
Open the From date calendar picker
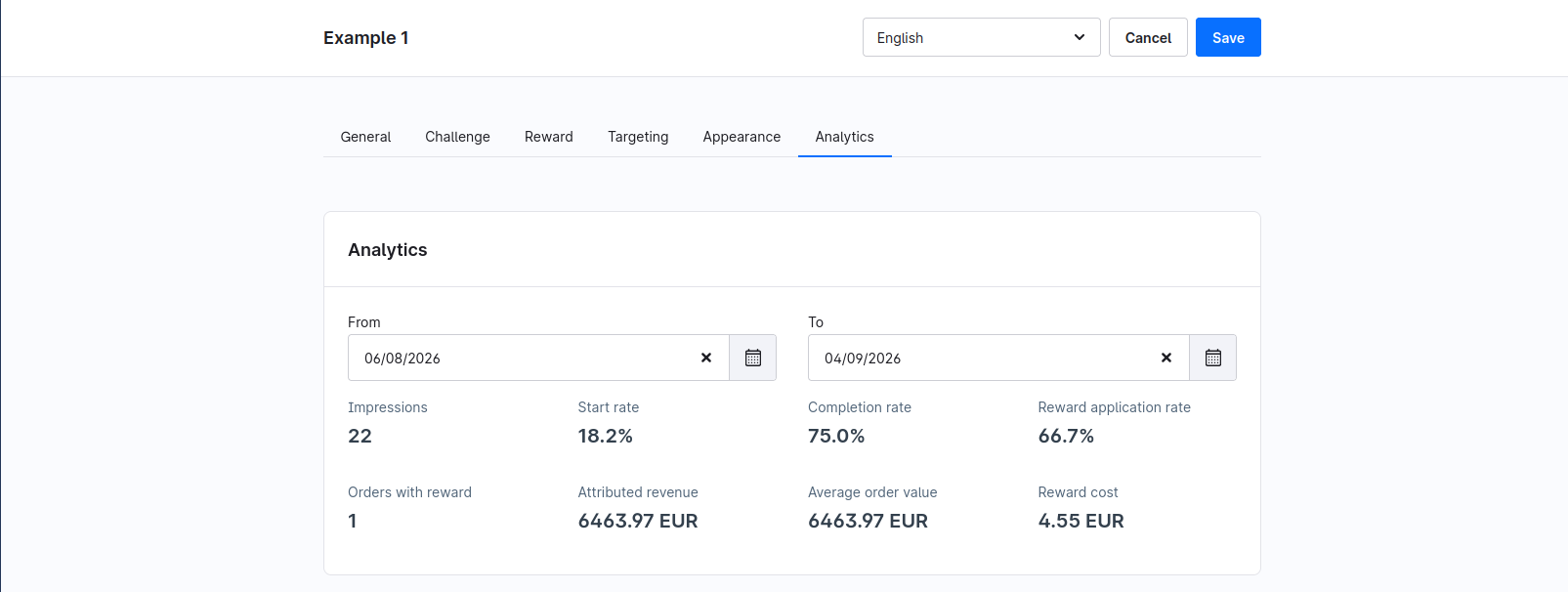click(752, 358)
